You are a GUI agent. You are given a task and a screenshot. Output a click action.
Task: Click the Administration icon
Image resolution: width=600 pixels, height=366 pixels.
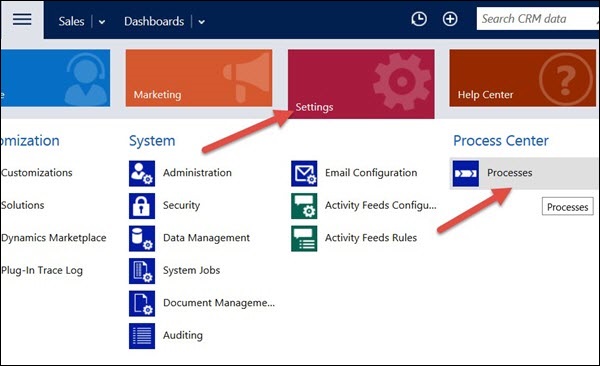click(x=142, y=173)
